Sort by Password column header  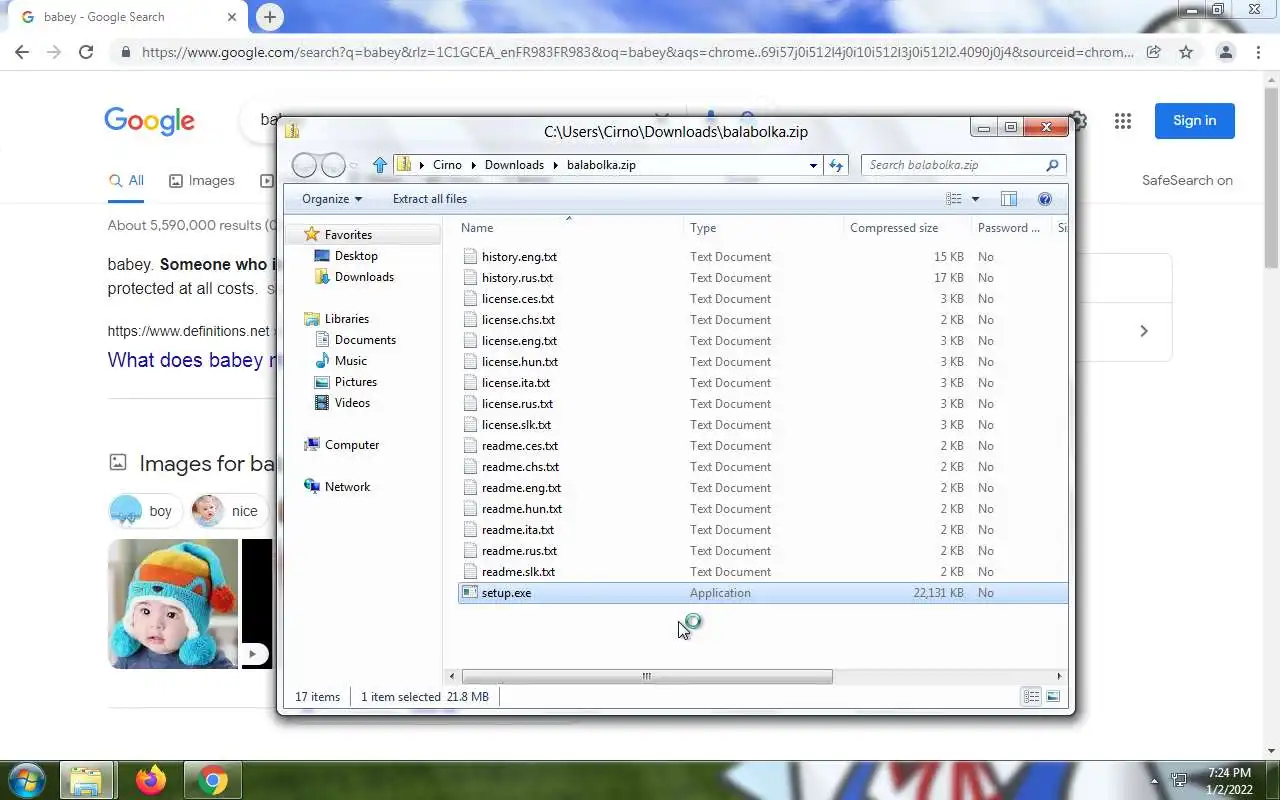1012,228
